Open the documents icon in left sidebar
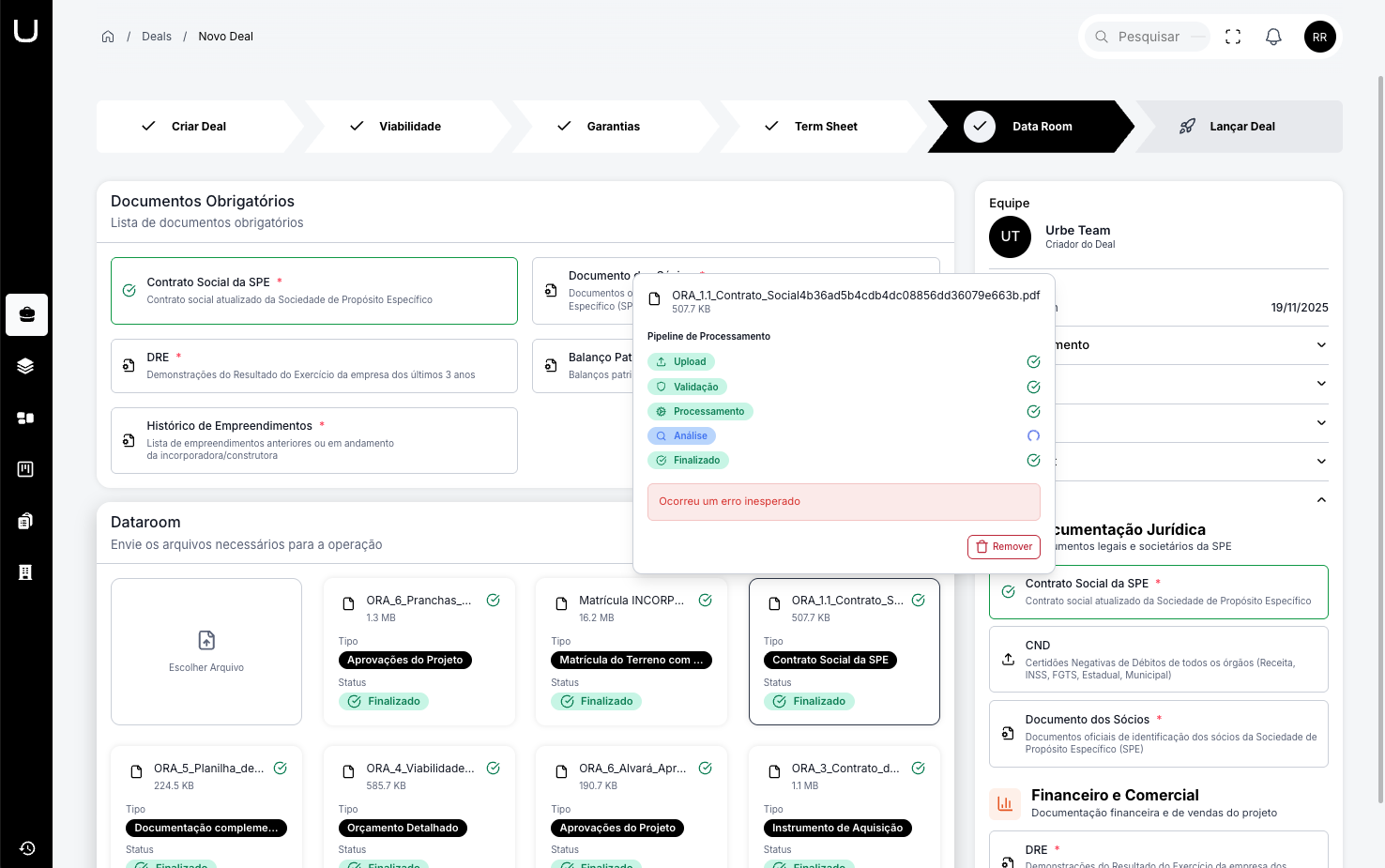The image size is (1385, 868). point(26,521)
